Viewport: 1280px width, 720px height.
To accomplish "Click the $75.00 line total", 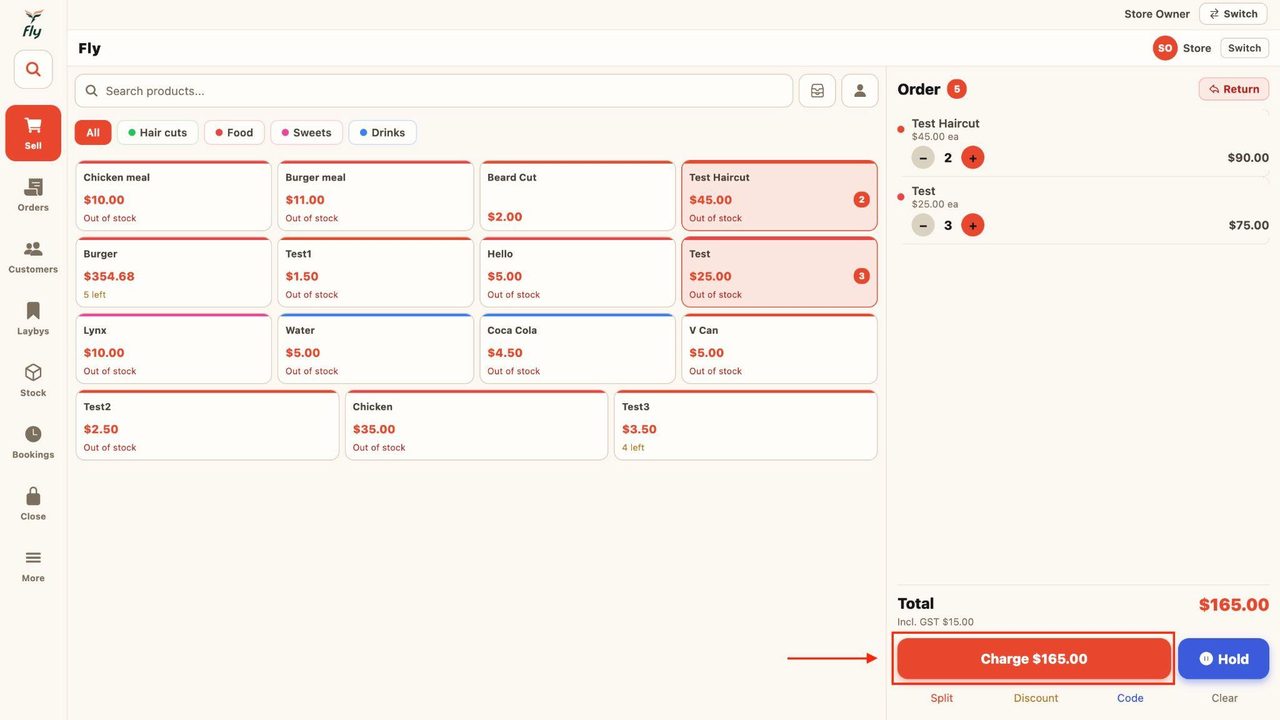I will 1248,225.
